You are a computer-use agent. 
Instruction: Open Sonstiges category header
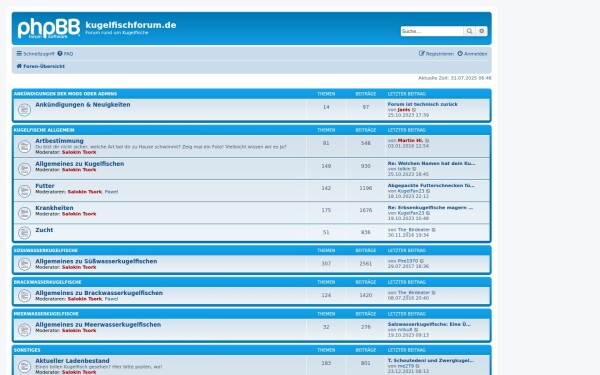pyautogui.click(x=27, y=350)
